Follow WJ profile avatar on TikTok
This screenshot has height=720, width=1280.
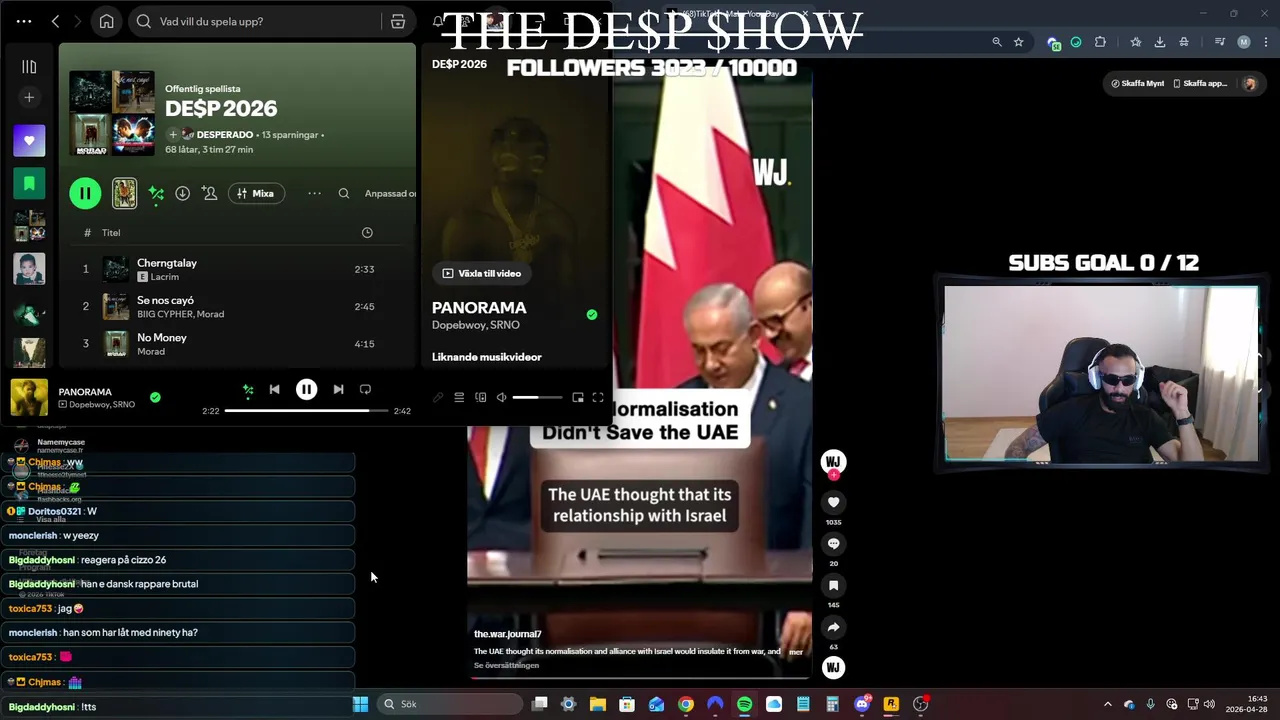[x=833, y=462]
